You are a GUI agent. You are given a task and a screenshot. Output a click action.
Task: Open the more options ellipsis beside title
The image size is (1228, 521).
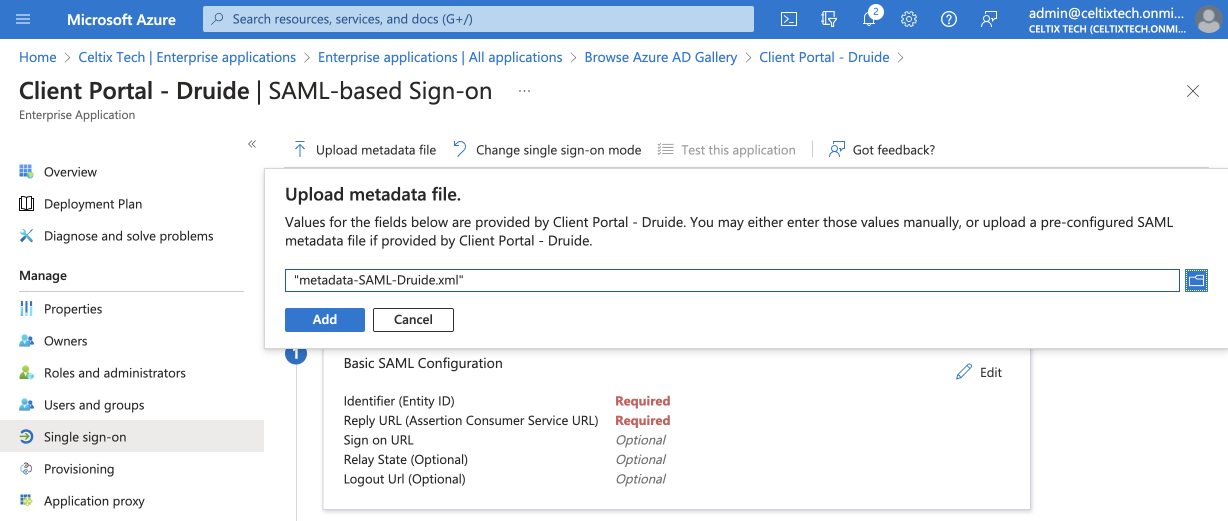click(x=524, y=91)
